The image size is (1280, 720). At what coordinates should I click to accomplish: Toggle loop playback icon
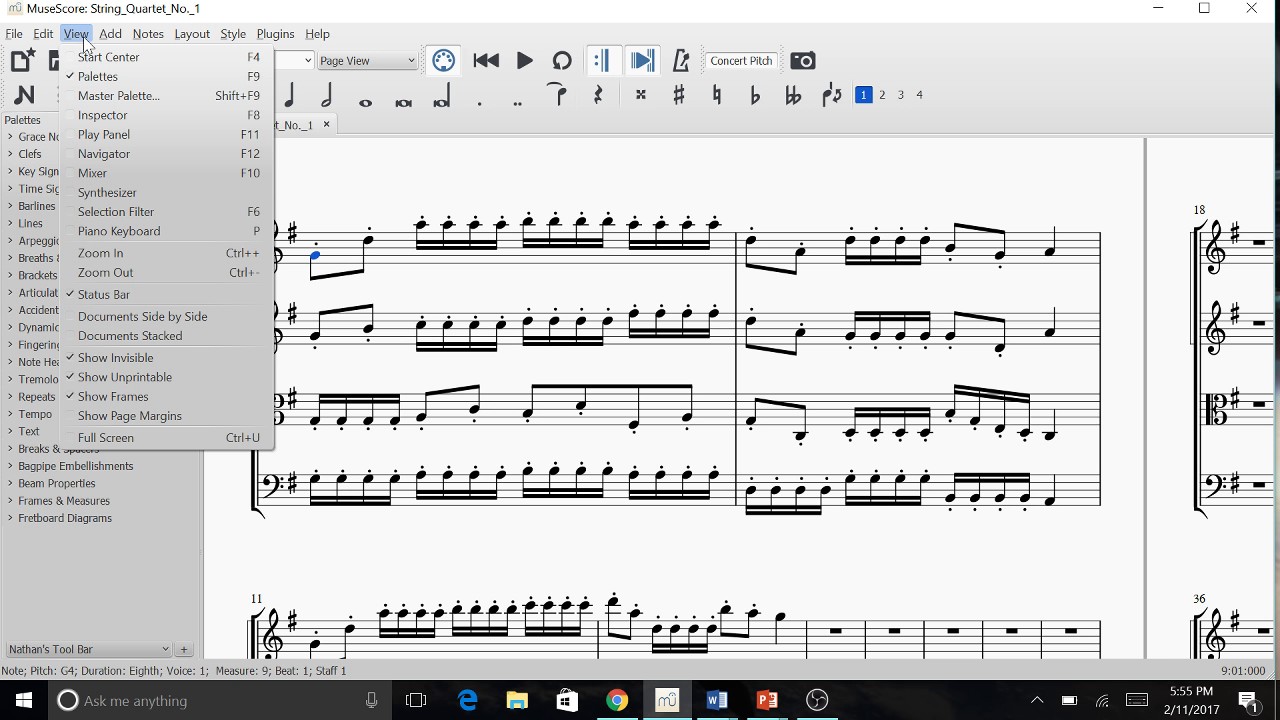tap(562, 61)
